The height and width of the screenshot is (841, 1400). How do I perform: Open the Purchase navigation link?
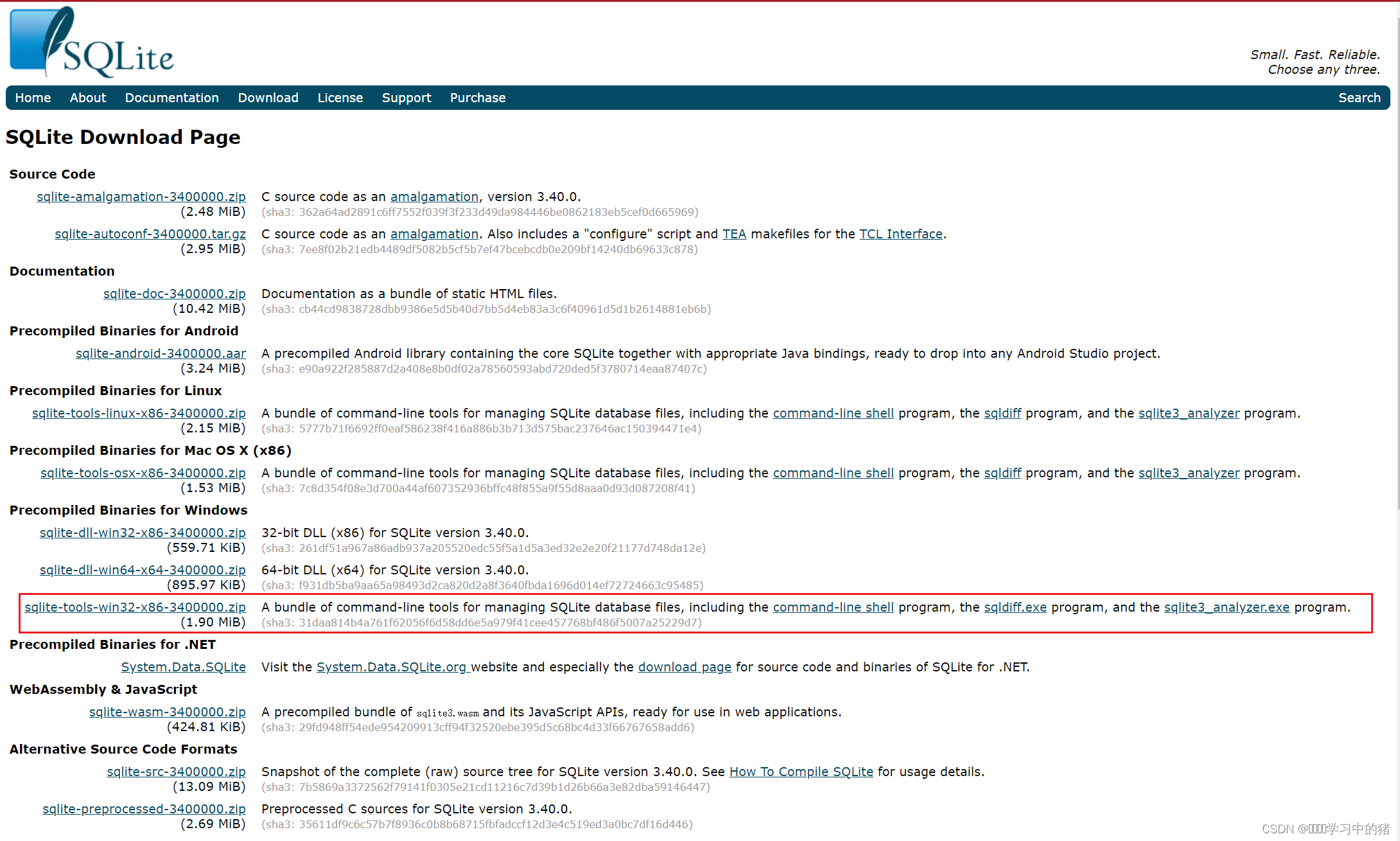(477, 98)
